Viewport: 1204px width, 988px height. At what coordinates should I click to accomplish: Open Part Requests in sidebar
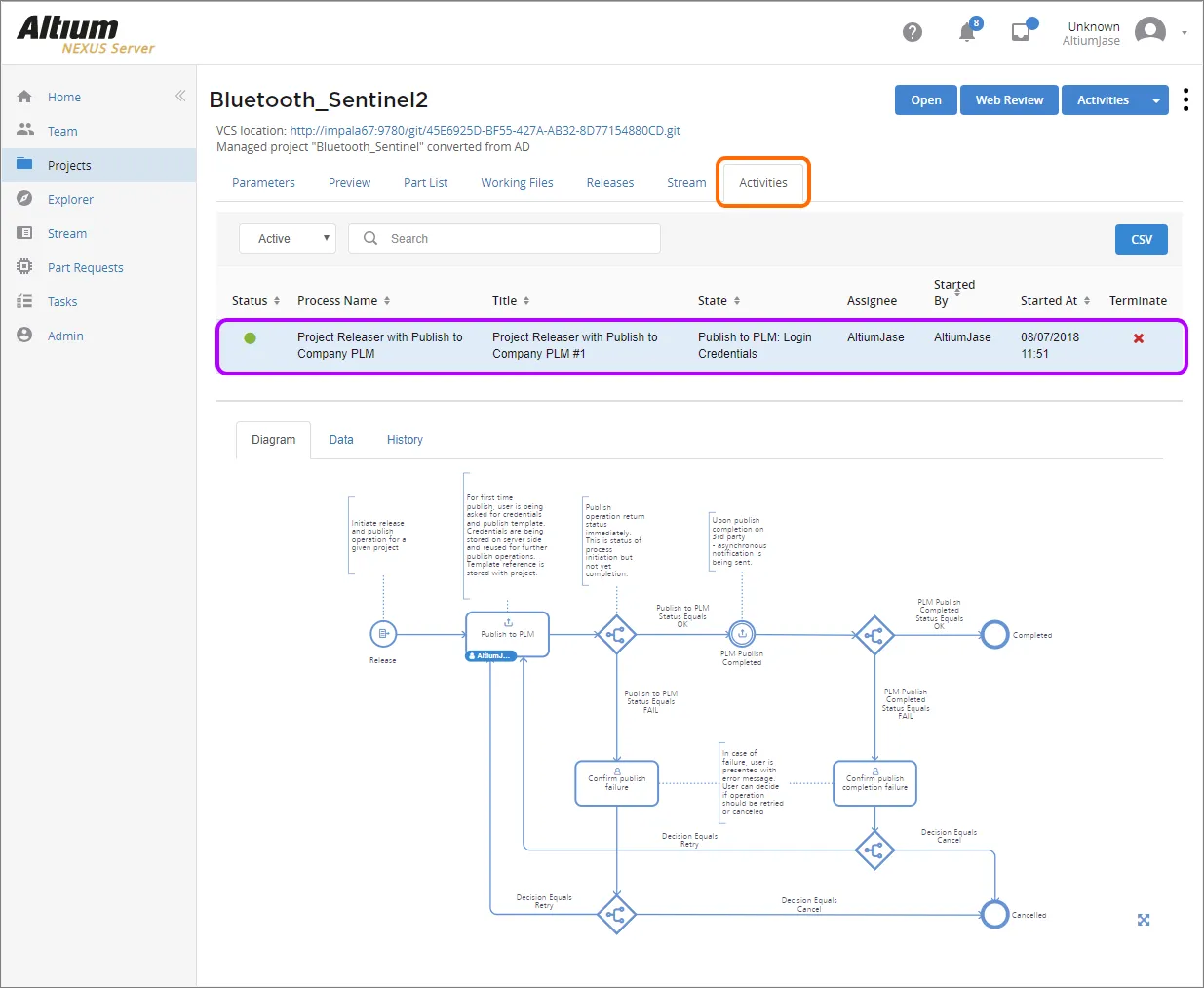point(86,267)
